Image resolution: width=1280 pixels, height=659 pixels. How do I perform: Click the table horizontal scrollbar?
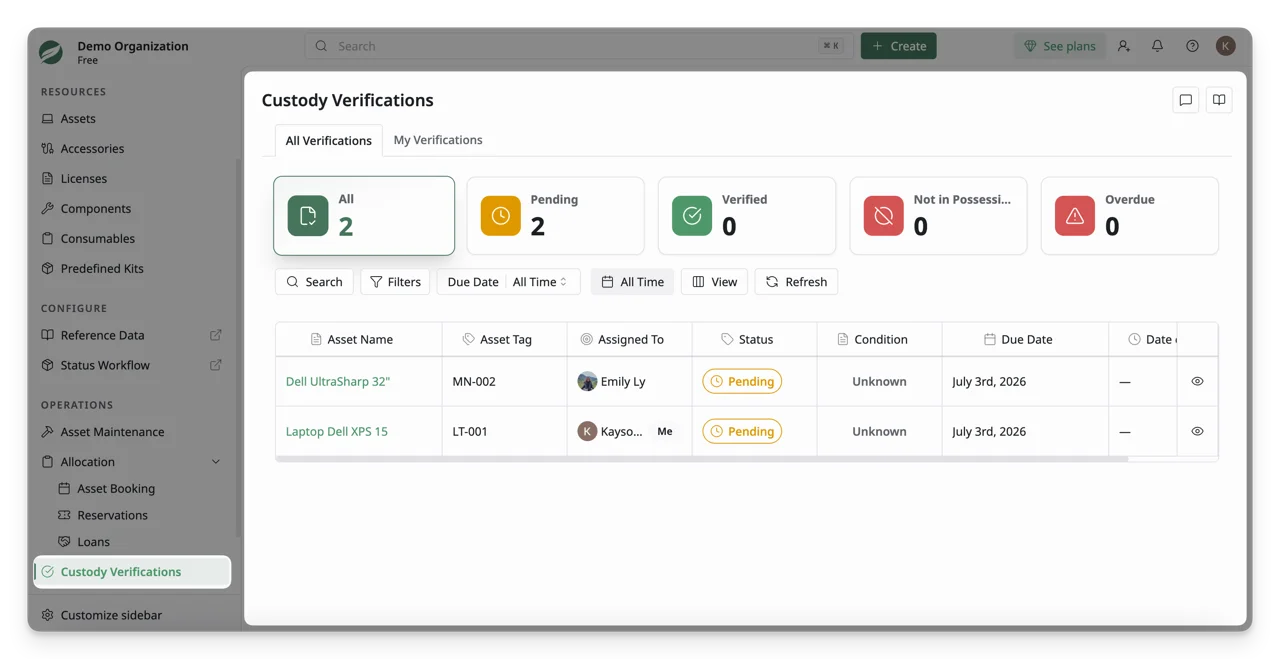(702, 459)
